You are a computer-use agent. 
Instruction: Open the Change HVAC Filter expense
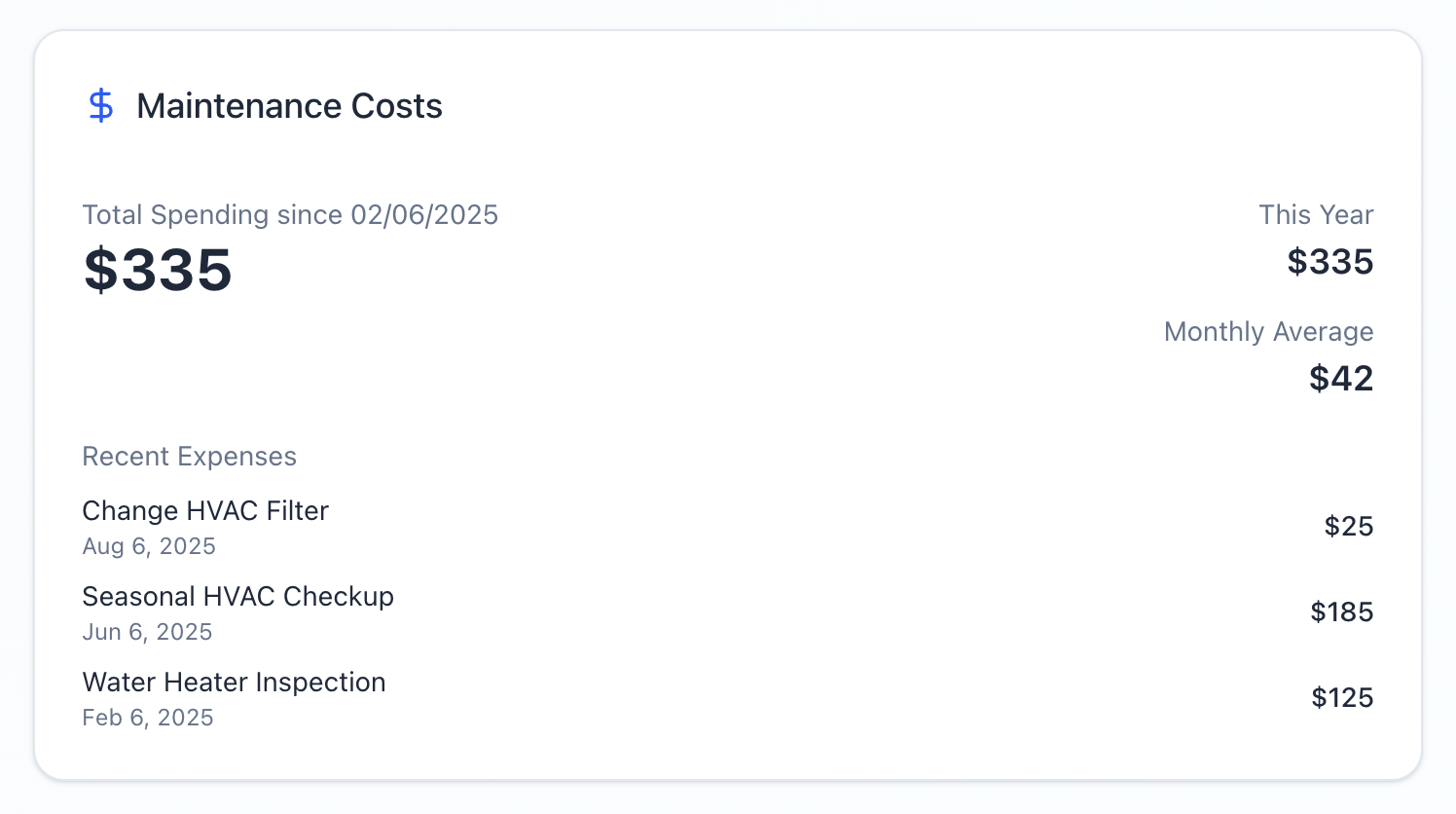pos(205,510)
